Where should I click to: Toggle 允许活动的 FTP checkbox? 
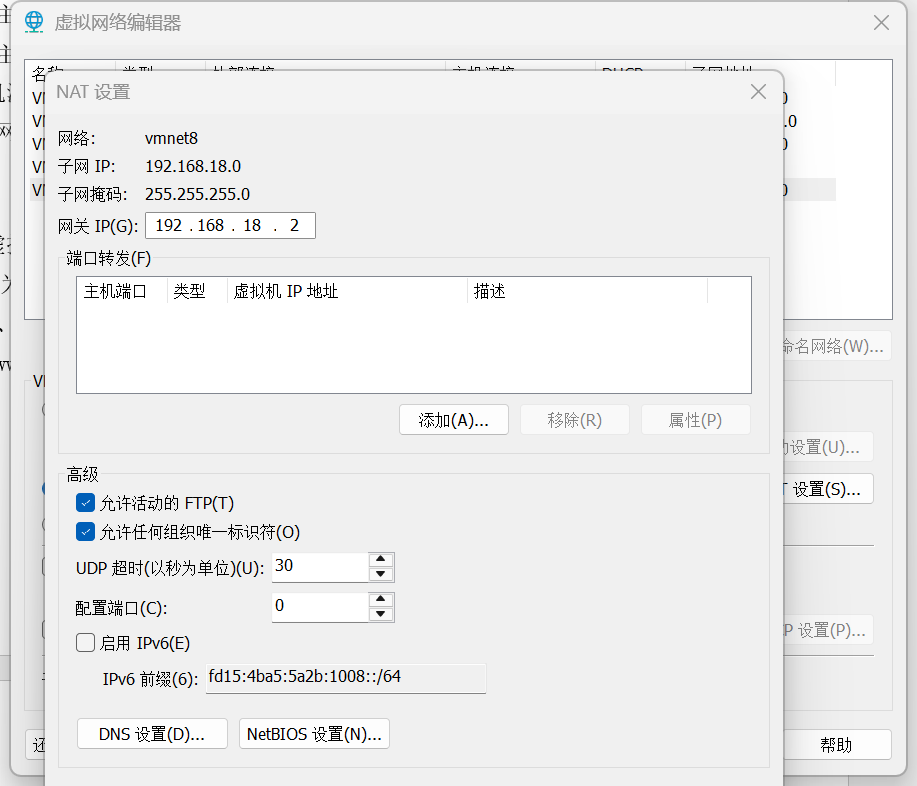tap(86, 503)
